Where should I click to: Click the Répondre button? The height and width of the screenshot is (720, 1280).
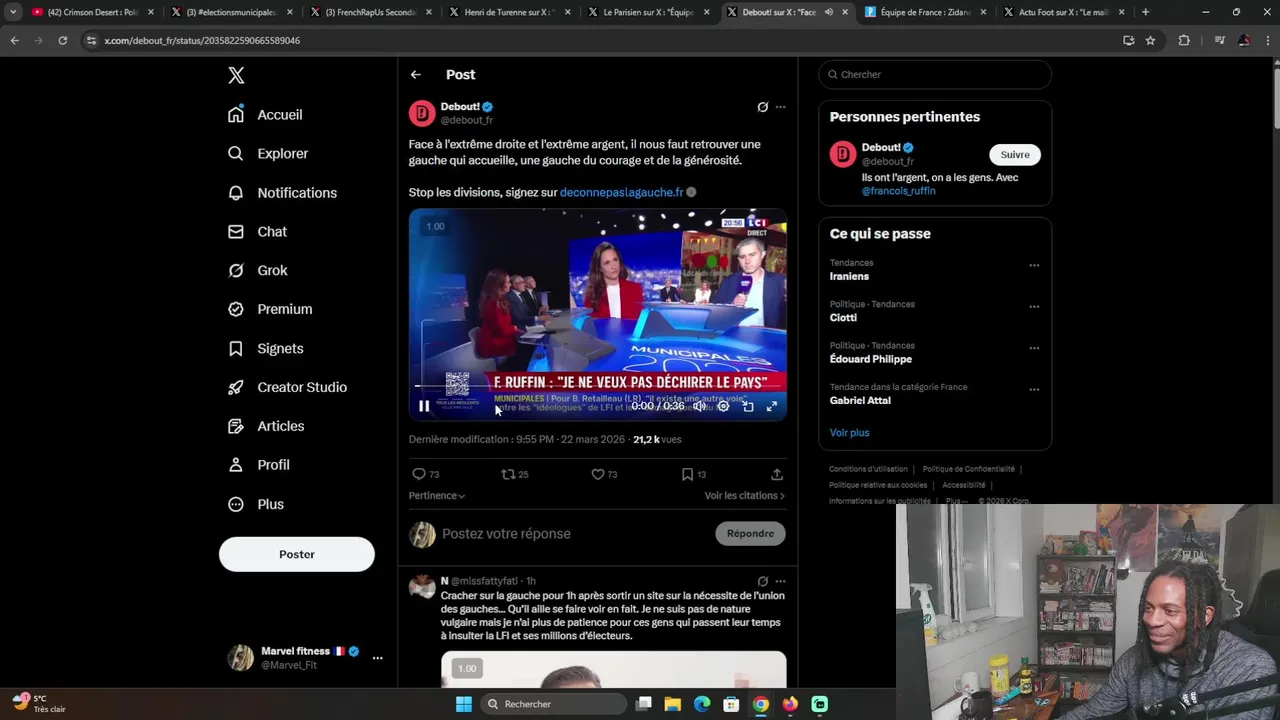tap(751, 534)
